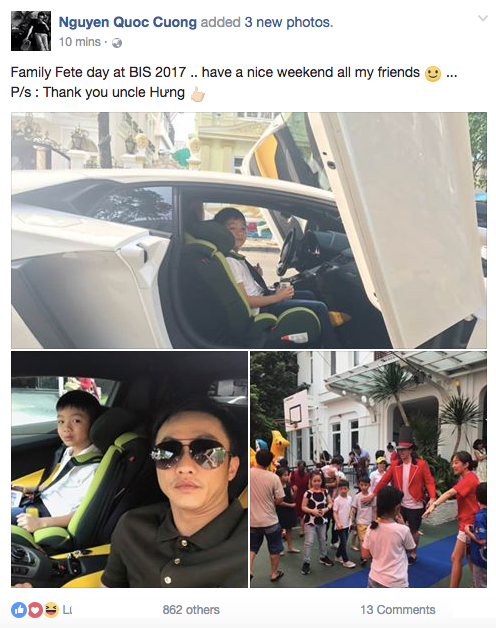
Task: Open Nguyen Quoc Cuong's profile name link
Action: pos(128,22)
